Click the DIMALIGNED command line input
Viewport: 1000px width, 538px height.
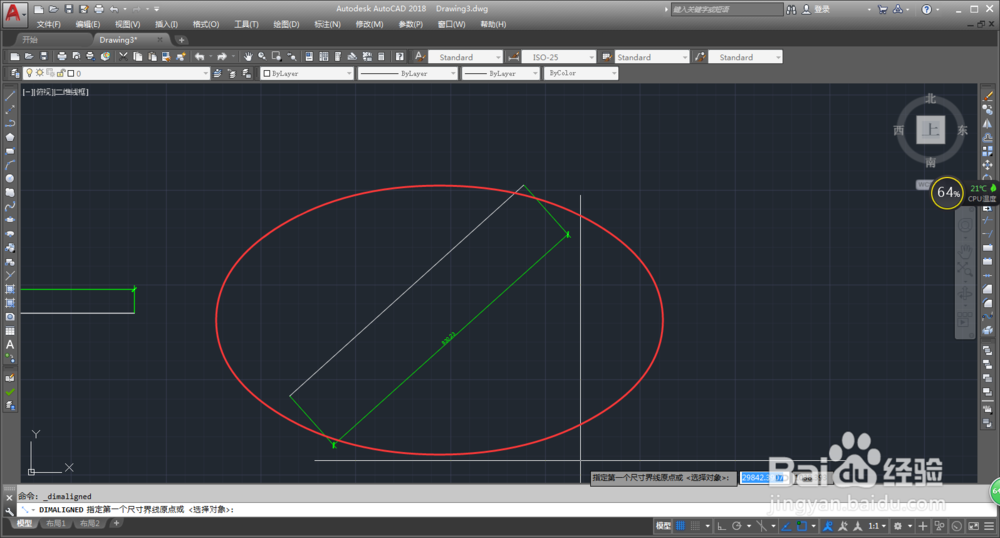tap(507, 509)
